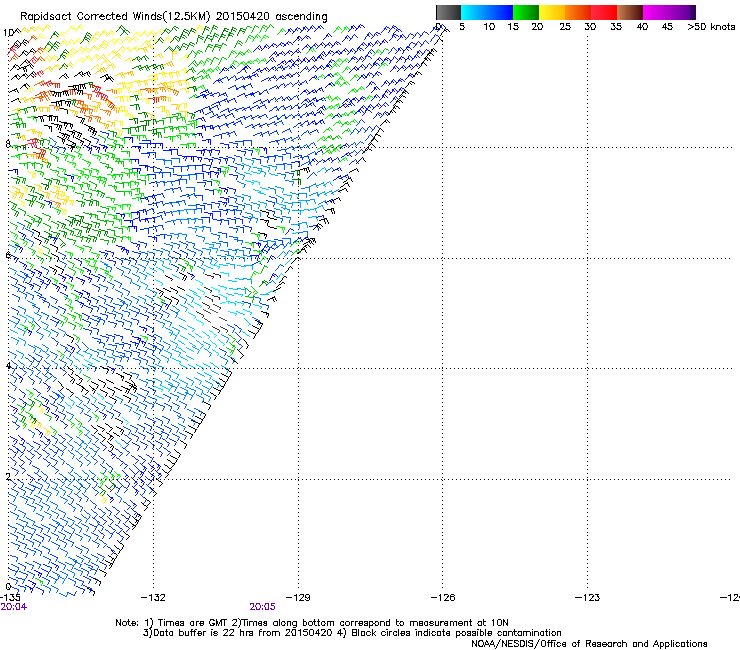The height and width of the screenshot is (650, 740).
Task: Click the red 30-35 knots legend swatch
Action: [604, 12]
